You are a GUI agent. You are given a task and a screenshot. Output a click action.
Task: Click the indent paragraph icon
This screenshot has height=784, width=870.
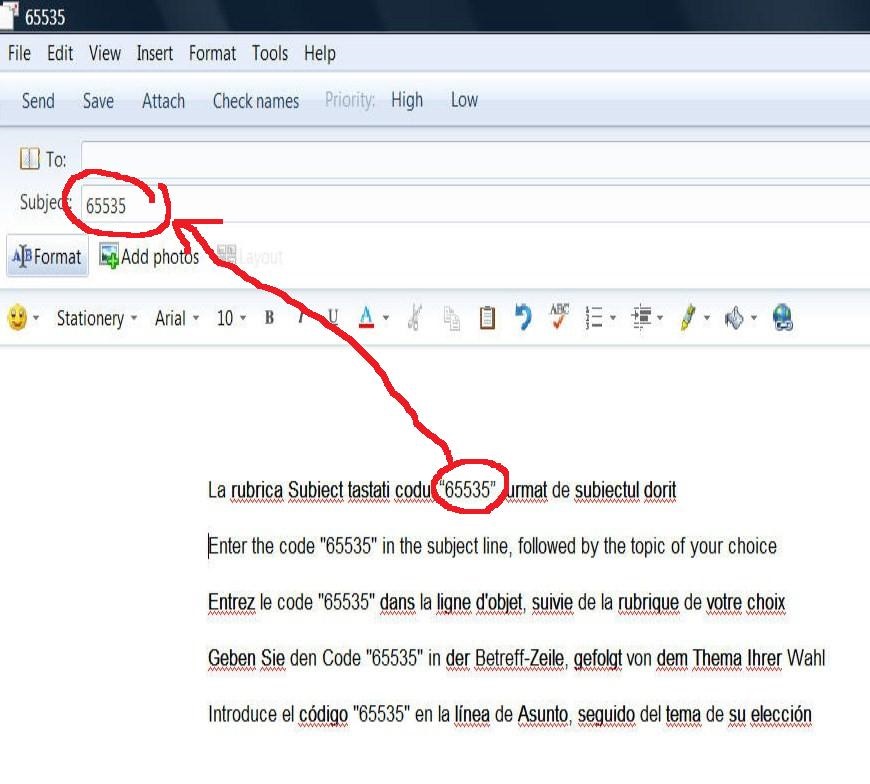click(x=641, y=317)
